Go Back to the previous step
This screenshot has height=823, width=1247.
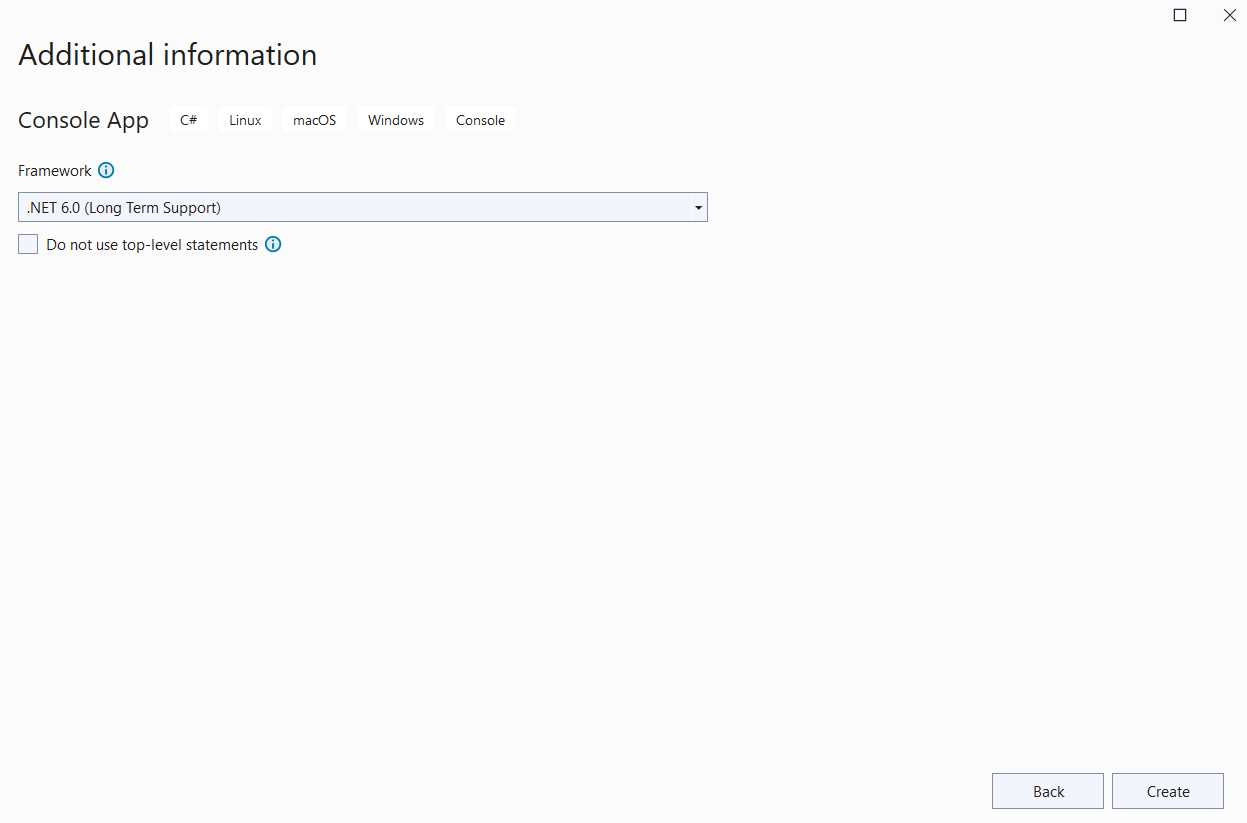click(1047, 790)
